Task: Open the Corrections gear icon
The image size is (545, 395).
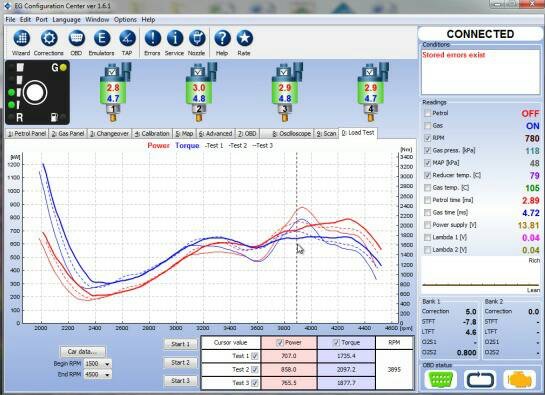Action: (49, 38)
